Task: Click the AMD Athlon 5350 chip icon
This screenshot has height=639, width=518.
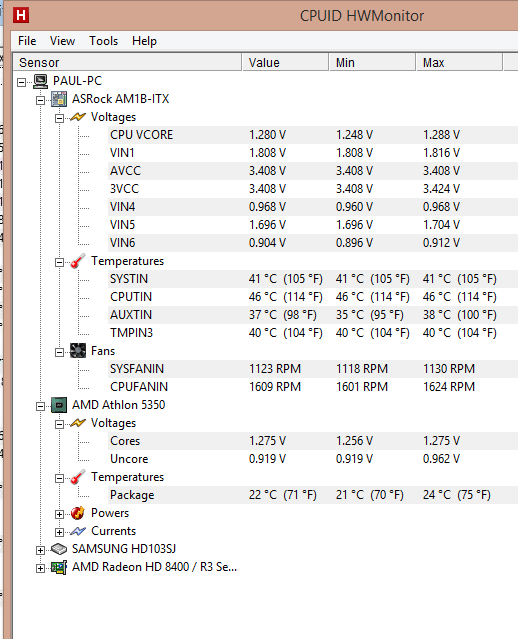Action: 59,405
